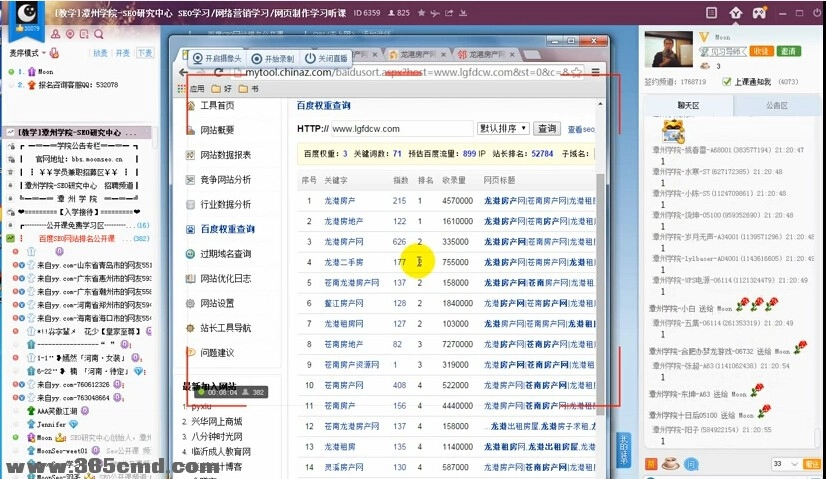Screen dimensions: 826x479
Task: Switch to the 公告区 tab
Action: click(x=776, y=105)
